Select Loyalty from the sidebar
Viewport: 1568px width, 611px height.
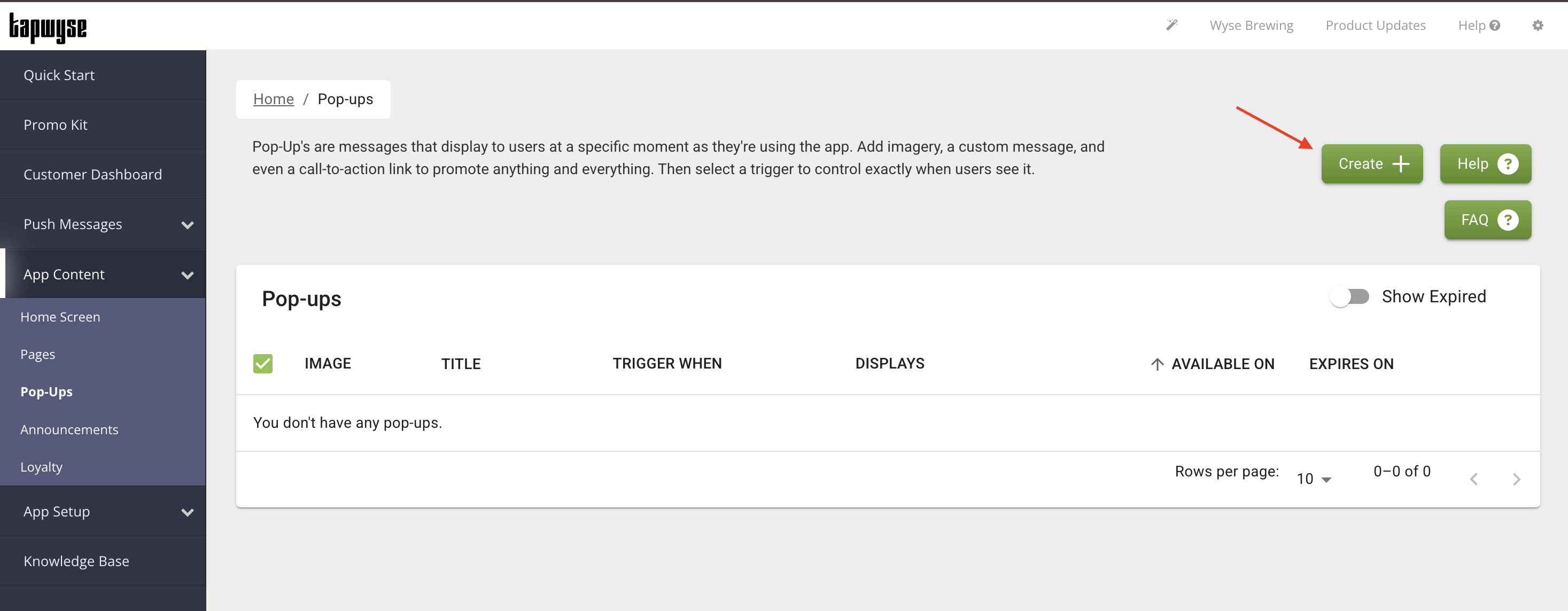41,467
